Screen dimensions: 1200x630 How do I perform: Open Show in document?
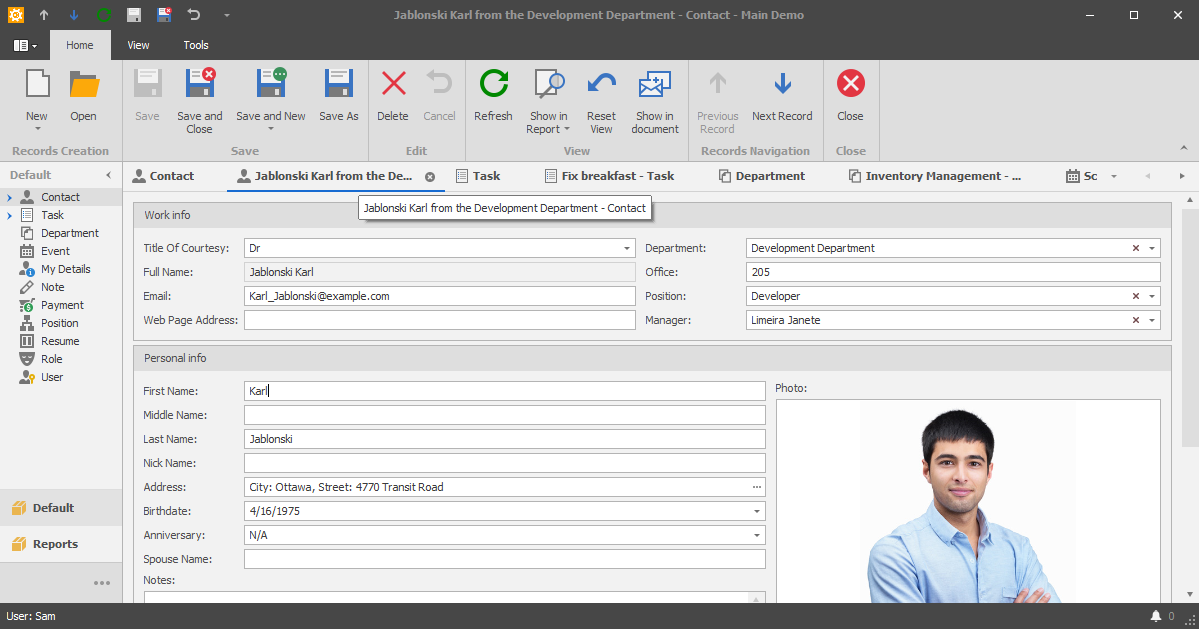(x=654, y=95)
